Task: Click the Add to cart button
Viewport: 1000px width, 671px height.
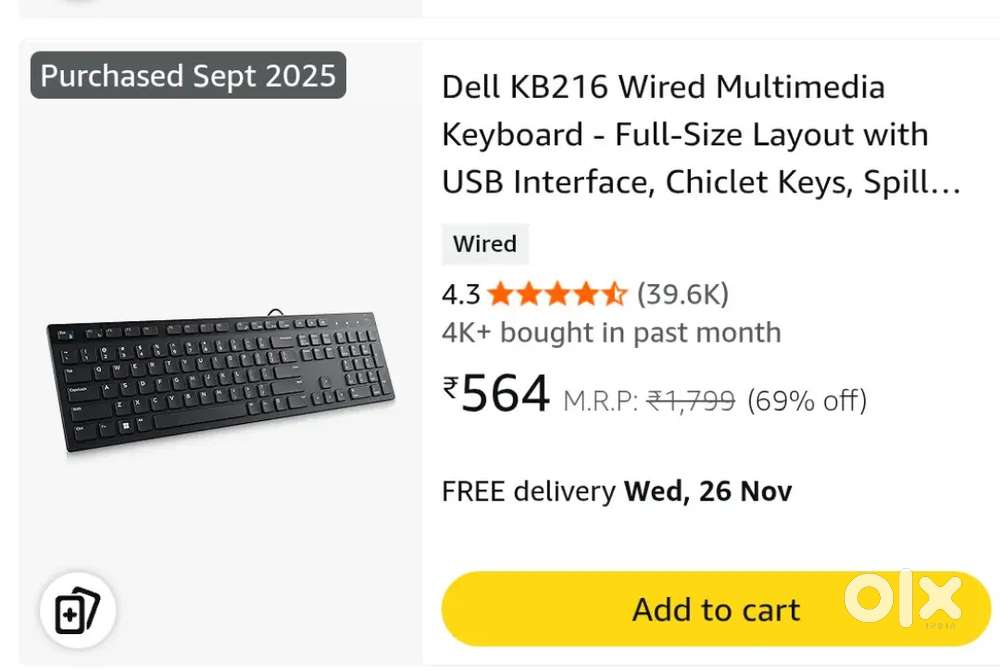Action: click(x=715, y=609)
